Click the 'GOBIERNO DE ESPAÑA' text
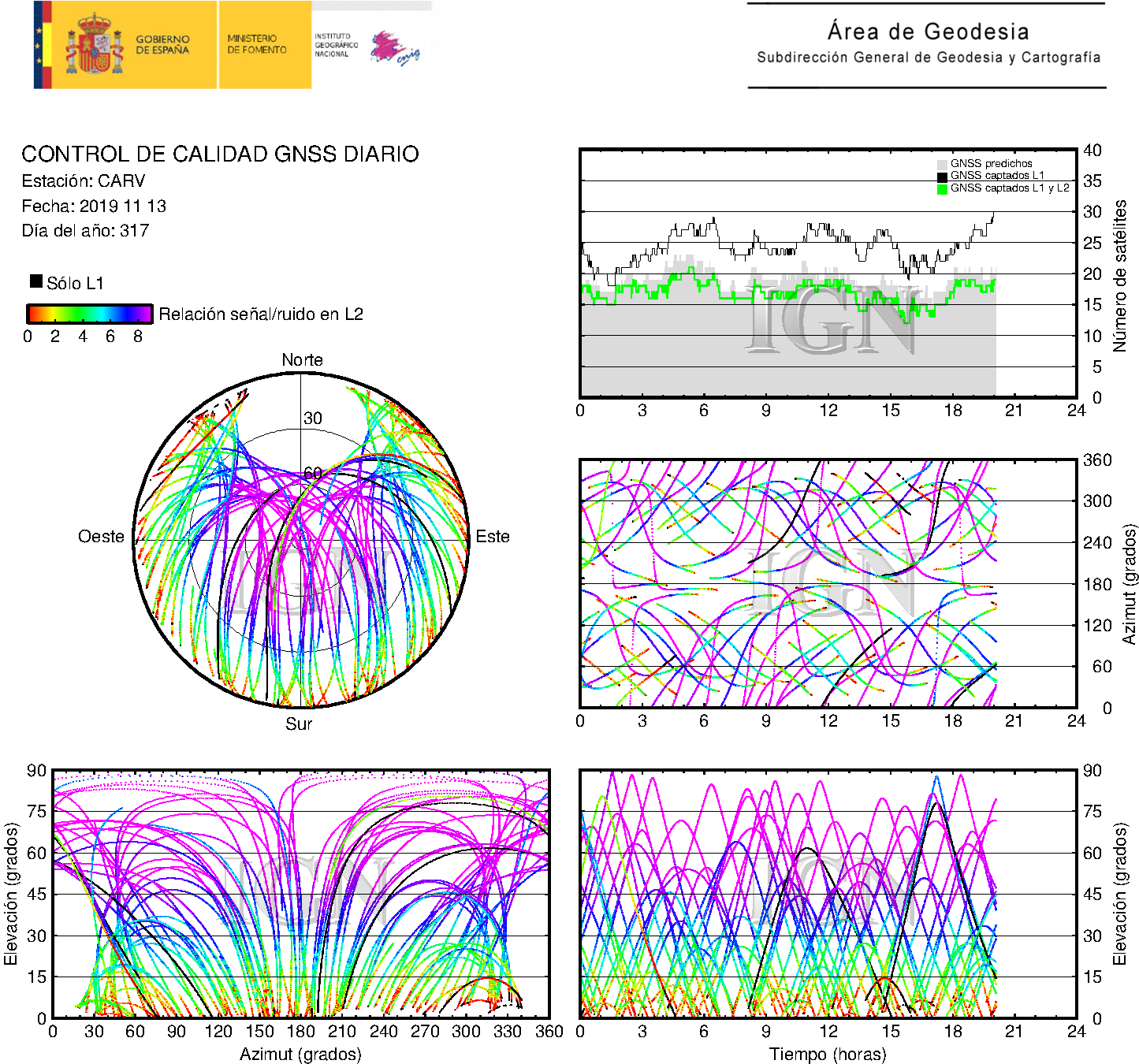 click(x=162, y=44)
